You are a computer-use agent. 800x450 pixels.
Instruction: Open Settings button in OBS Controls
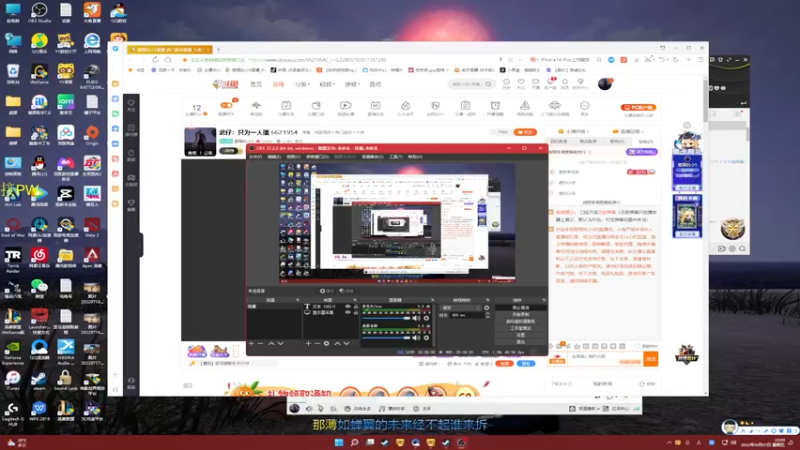[x=520, y=335]
